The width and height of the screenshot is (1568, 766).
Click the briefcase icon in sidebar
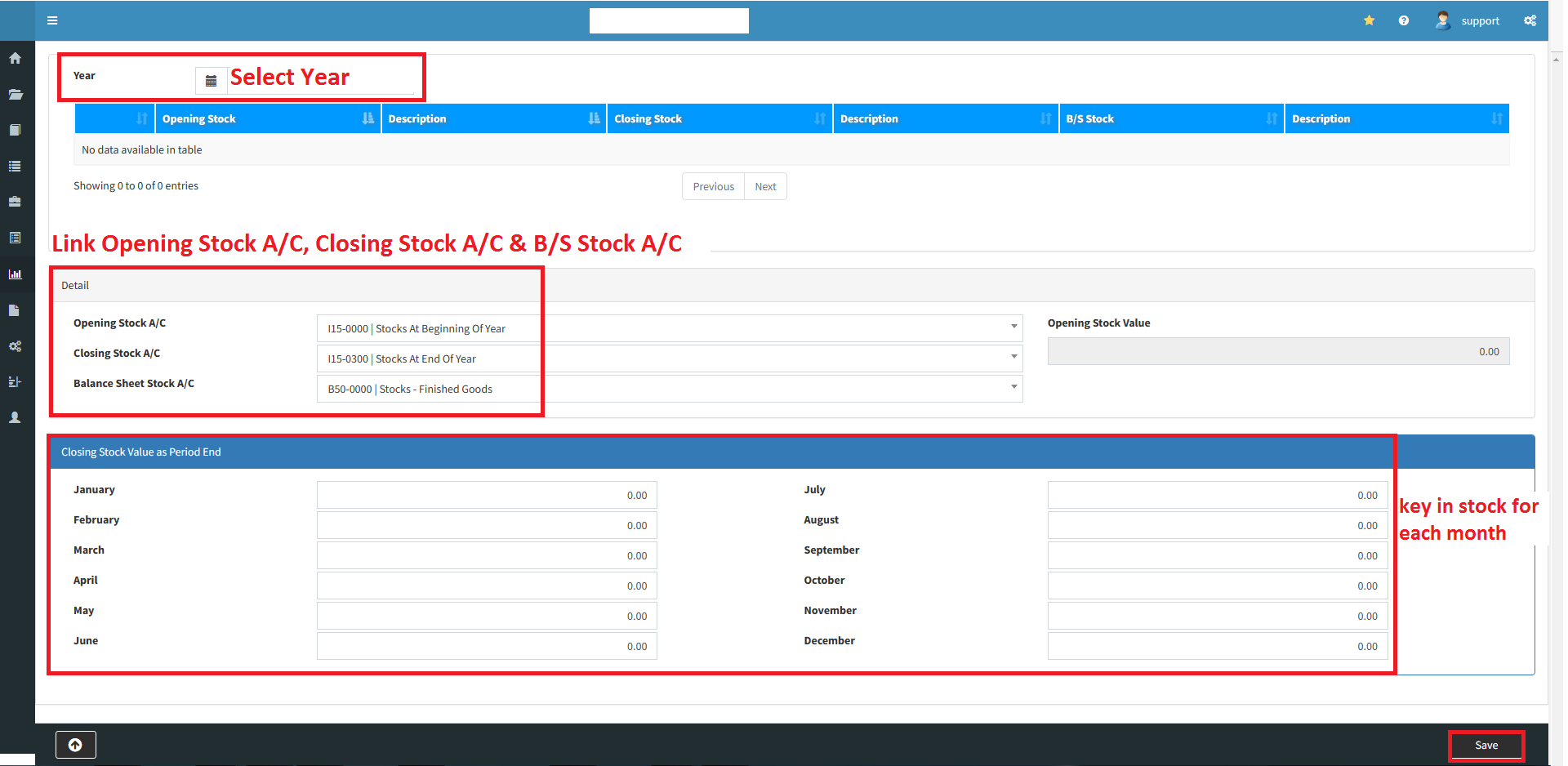[x=15, y=202]
